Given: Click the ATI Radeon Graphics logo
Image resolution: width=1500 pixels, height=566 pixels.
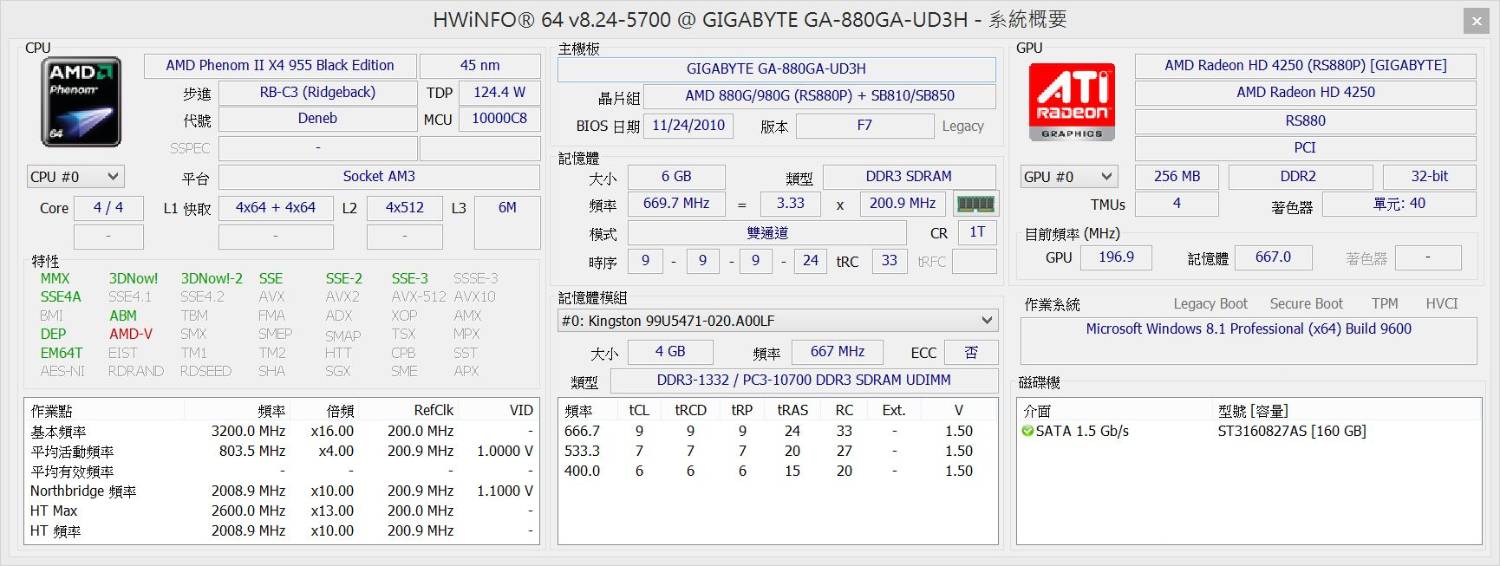Looking at the screenshot, I should pos(1072,102).
